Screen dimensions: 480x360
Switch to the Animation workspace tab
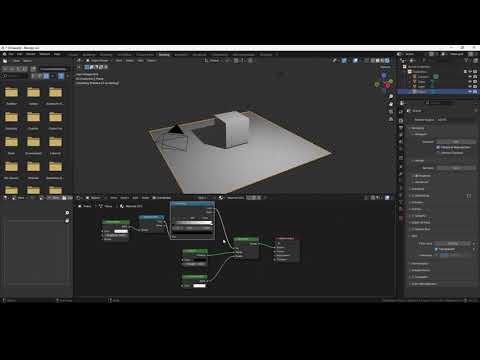click(181, 54)
